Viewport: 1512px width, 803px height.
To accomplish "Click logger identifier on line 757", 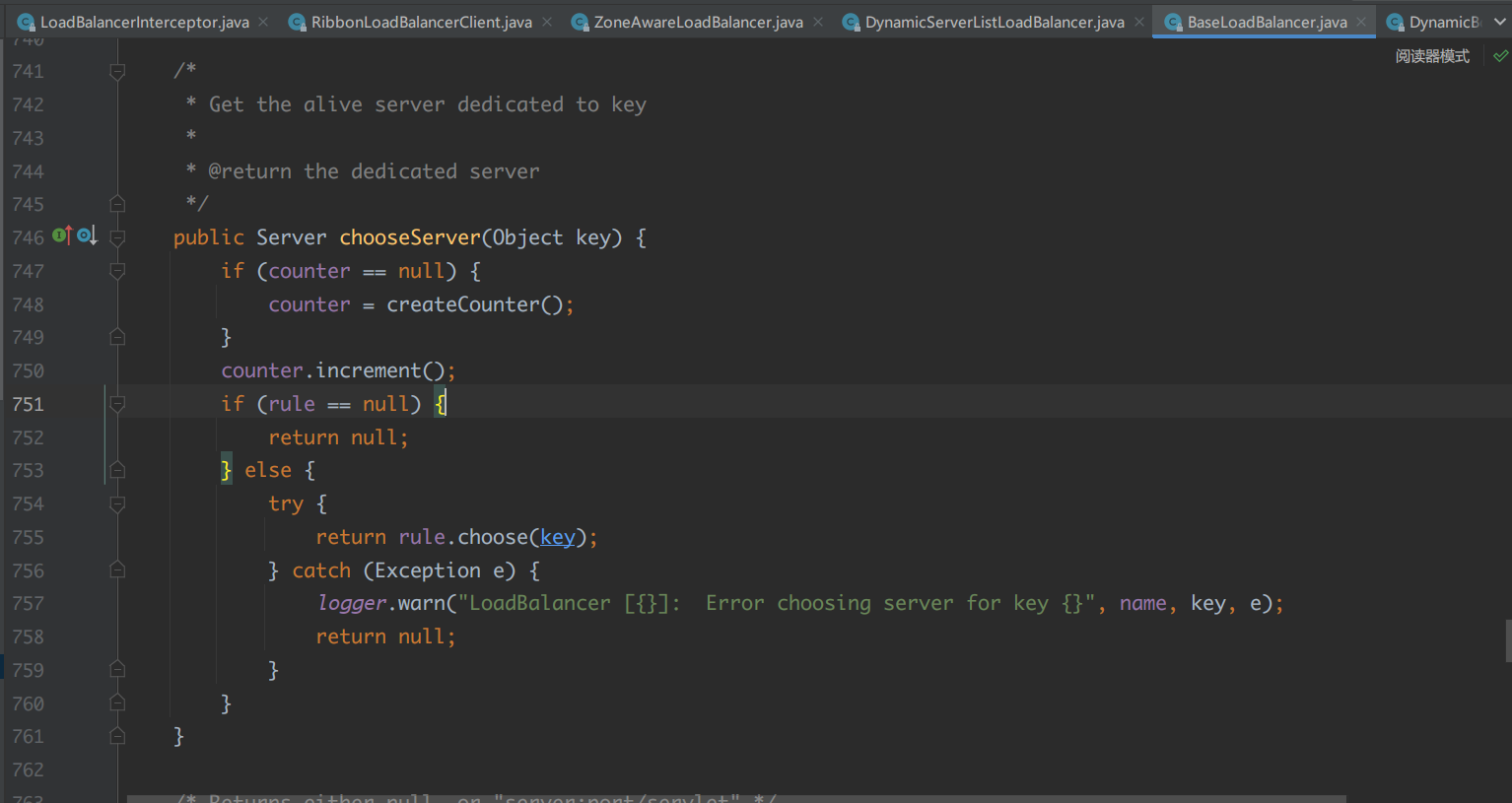I will (x=352, y=603).
